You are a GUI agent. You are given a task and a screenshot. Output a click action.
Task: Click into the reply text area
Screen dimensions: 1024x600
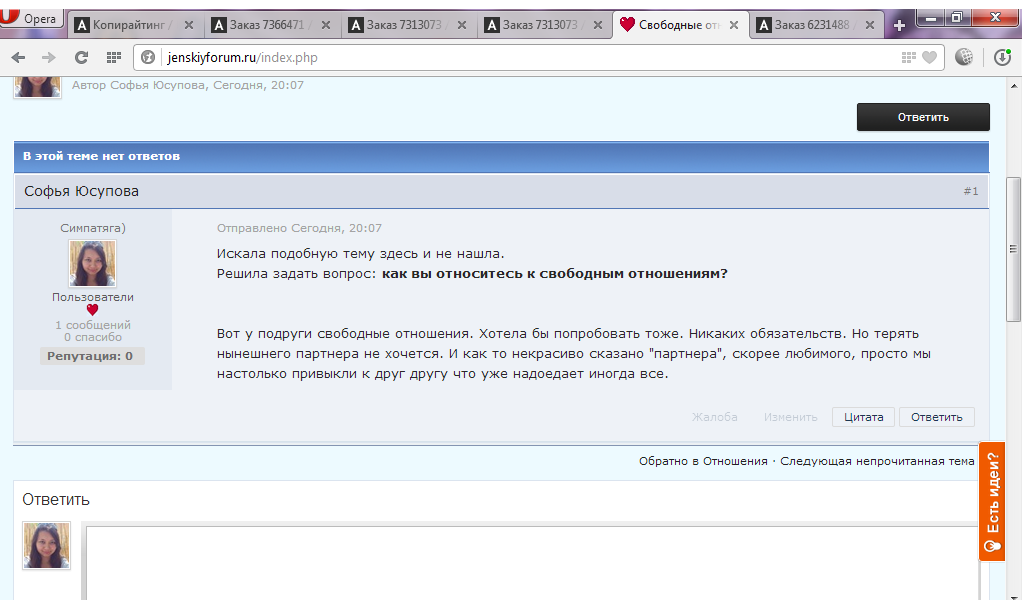(x=532, y=562)
